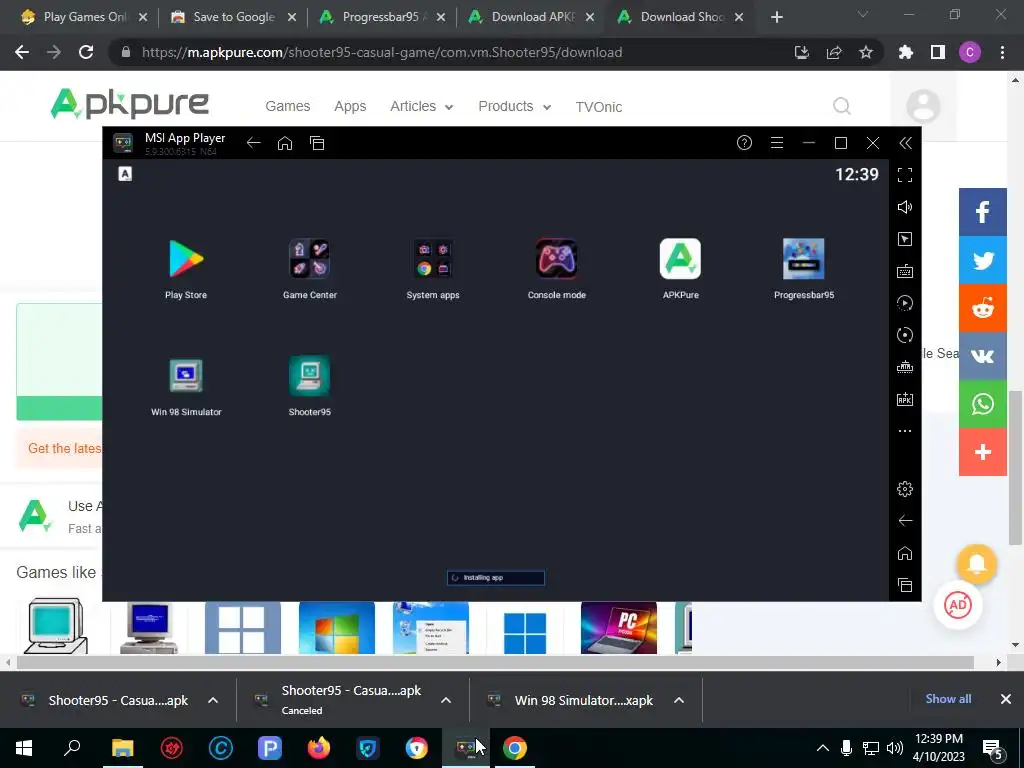Click the cursor lock sidebar icon
Viewport: 1024px width, 768px height.
coord(904,239)
